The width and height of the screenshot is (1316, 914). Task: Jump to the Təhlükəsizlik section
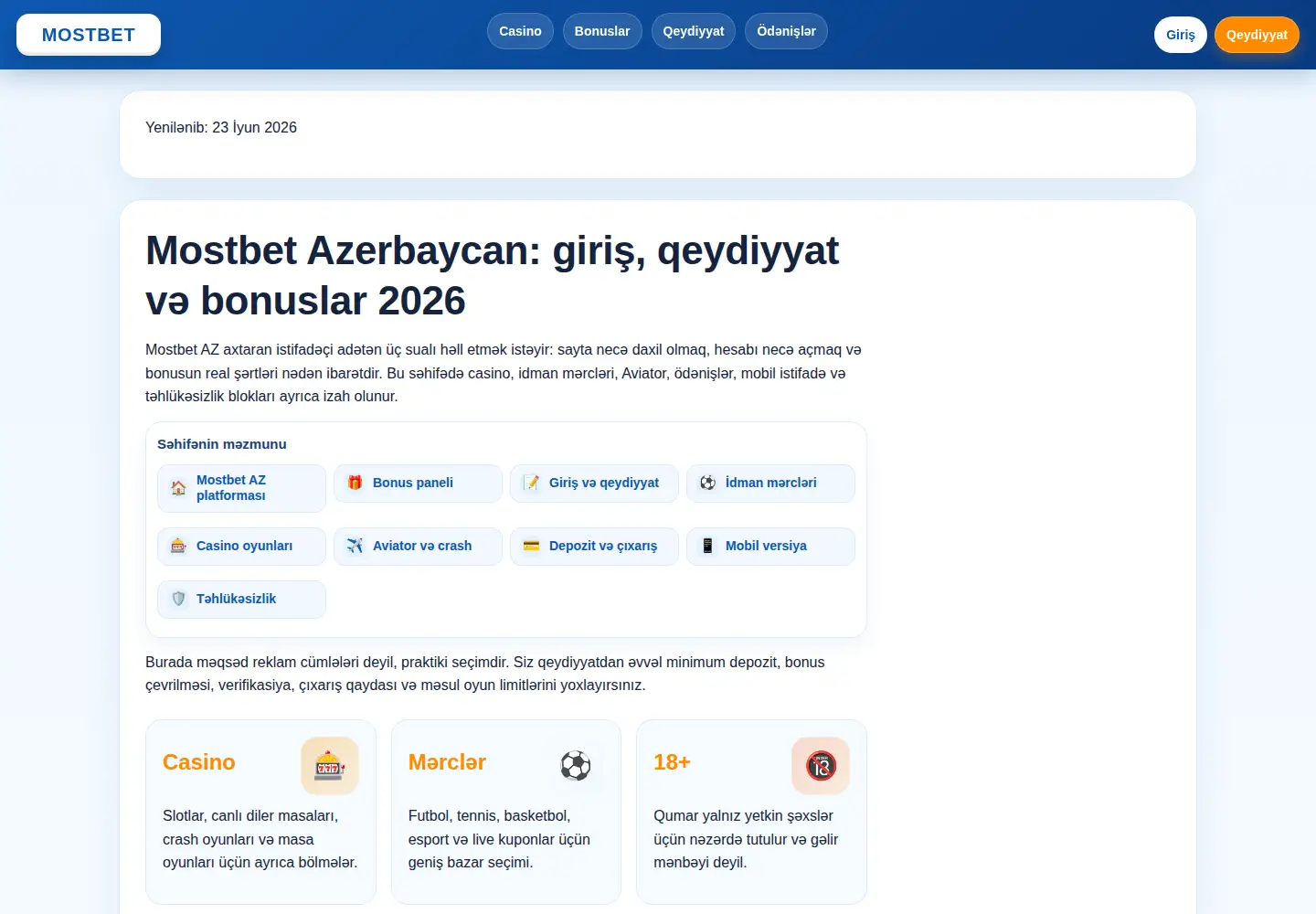241,600
